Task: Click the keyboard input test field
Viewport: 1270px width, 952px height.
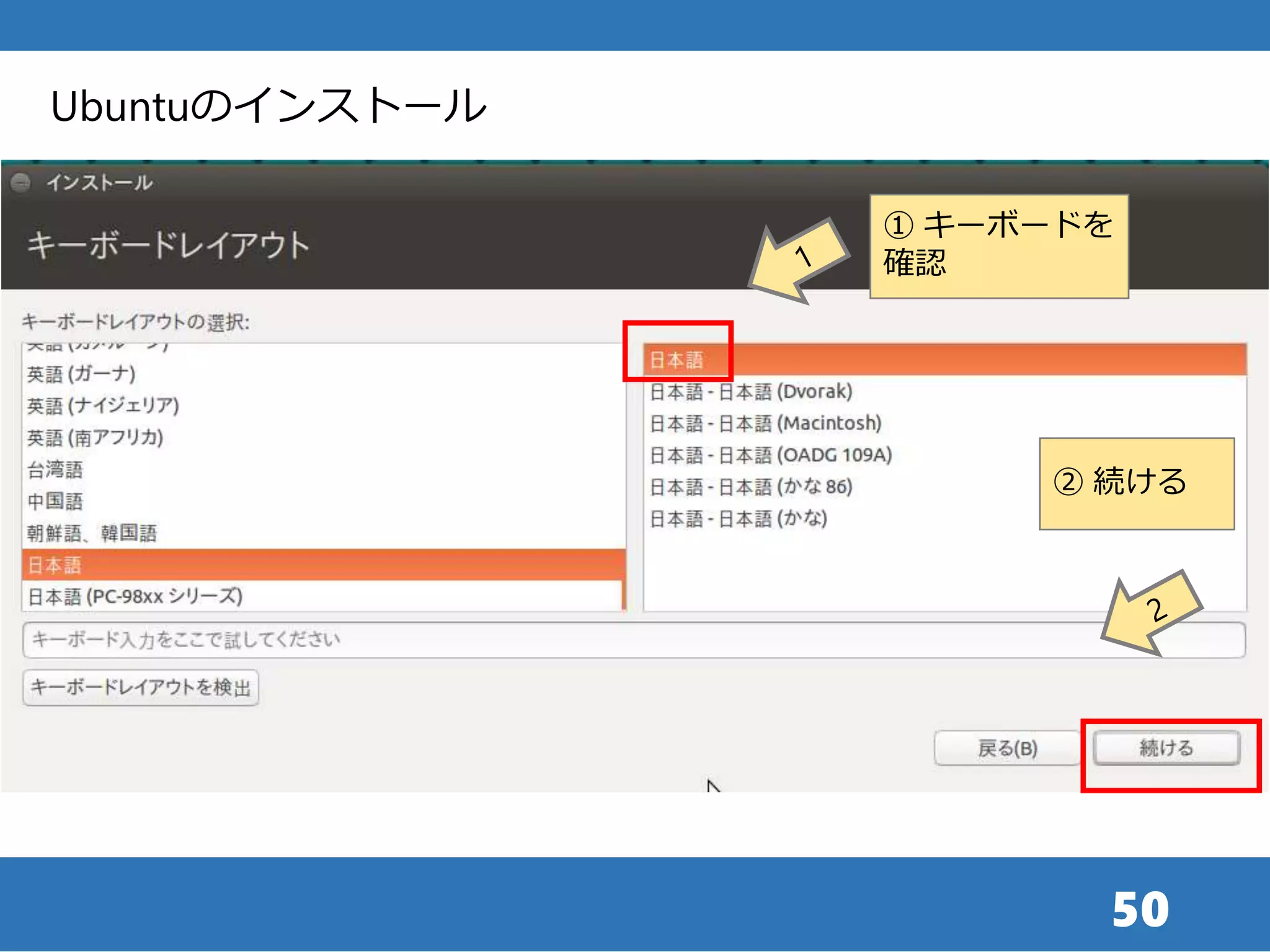Action: (634, 640)
